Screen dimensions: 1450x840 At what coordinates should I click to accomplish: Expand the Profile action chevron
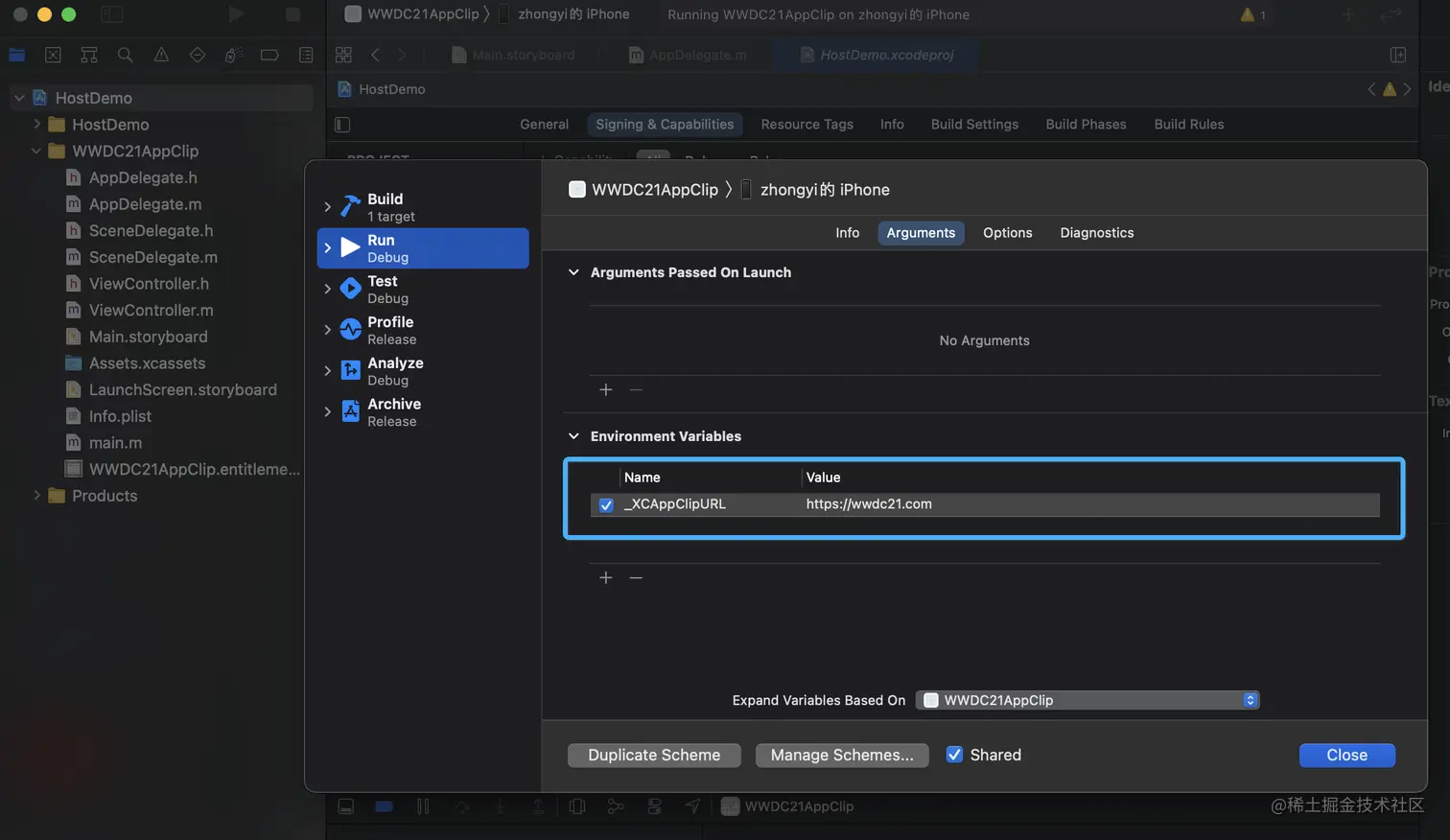pos(327,330)
